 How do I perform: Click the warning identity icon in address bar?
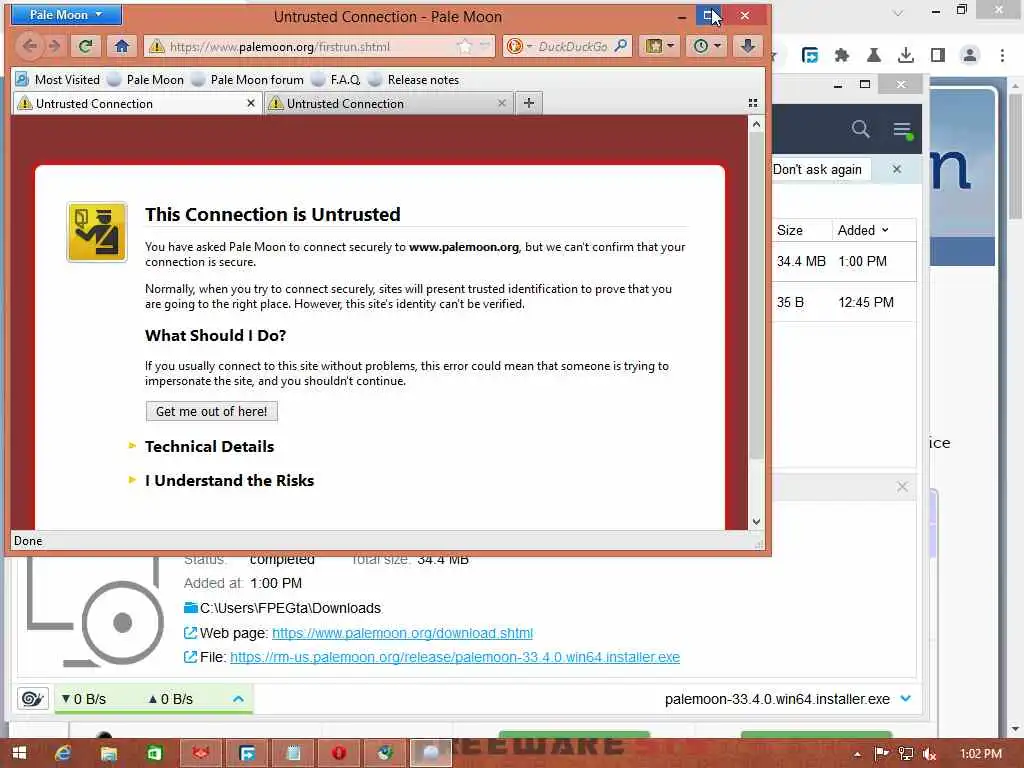click(x=156, y=46)
